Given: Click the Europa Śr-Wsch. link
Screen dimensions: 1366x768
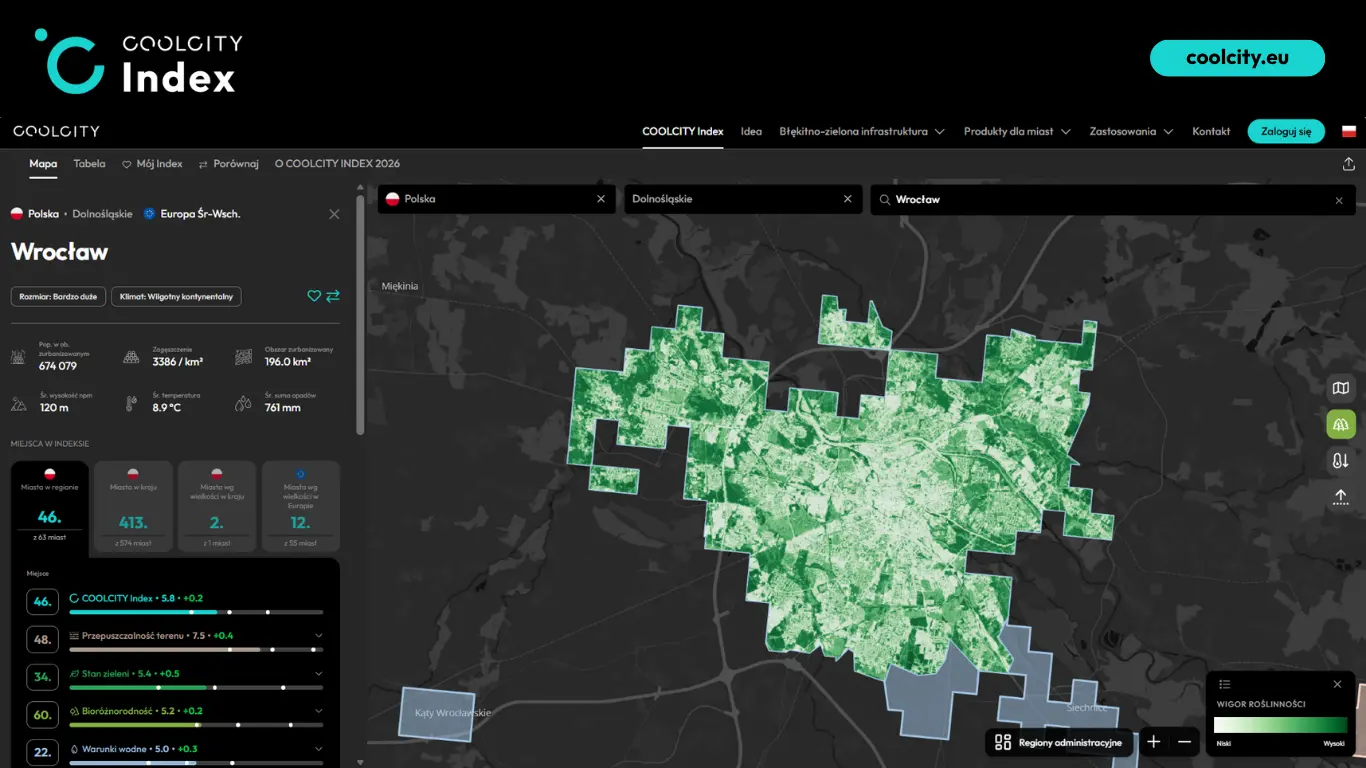Looking at the screenshot, I should [x=200, y=214].
